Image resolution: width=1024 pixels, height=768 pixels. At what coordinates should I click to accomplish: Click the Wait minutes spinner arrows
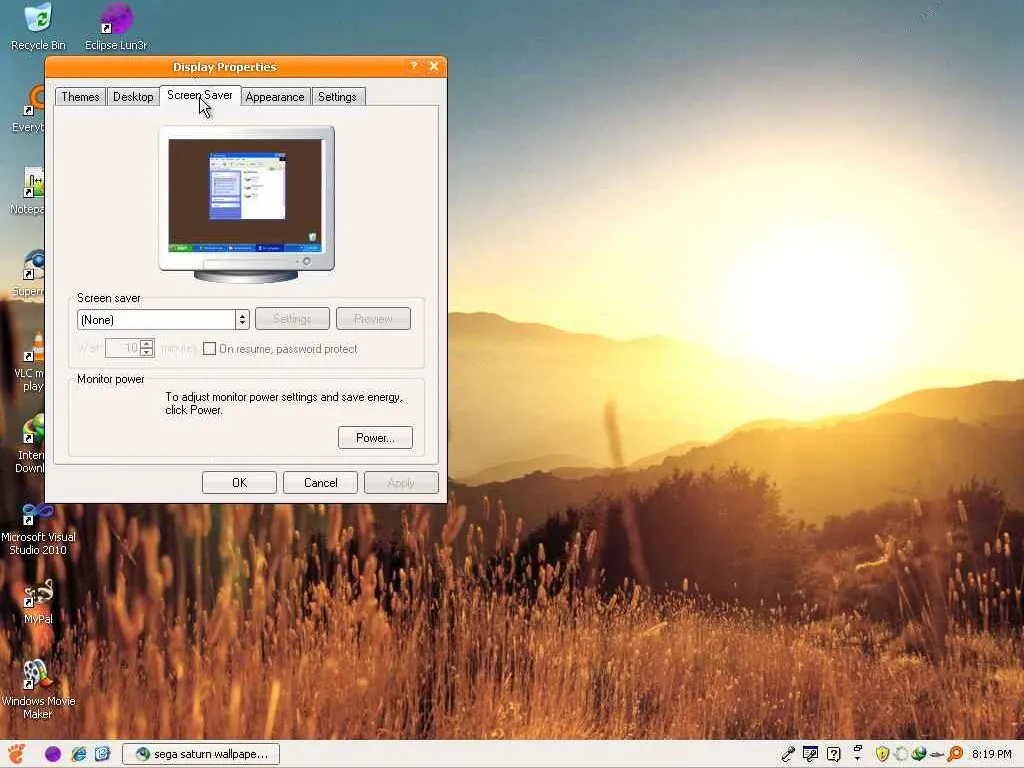(147, 348)
